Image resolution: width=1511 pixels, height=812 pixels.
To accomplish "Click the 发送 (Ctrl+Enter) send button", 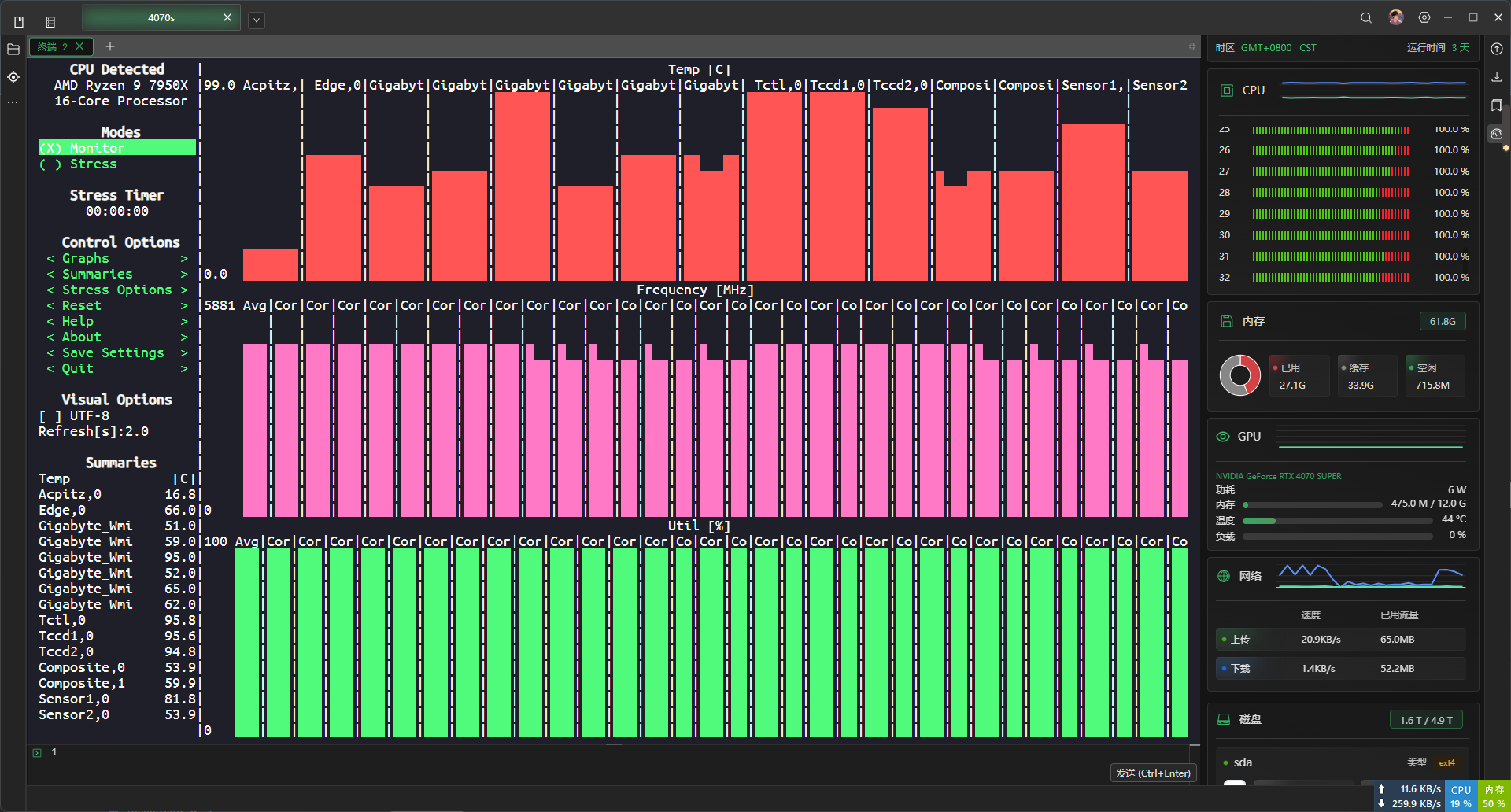I will (1153, 773).
